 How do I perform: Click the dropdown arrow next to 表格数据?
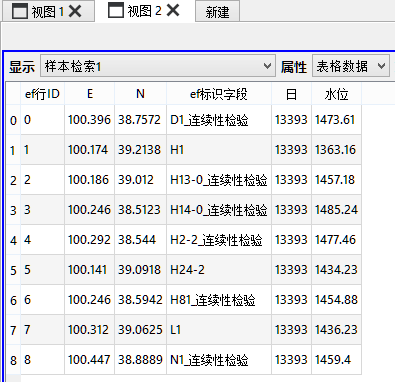coord(382,66)
